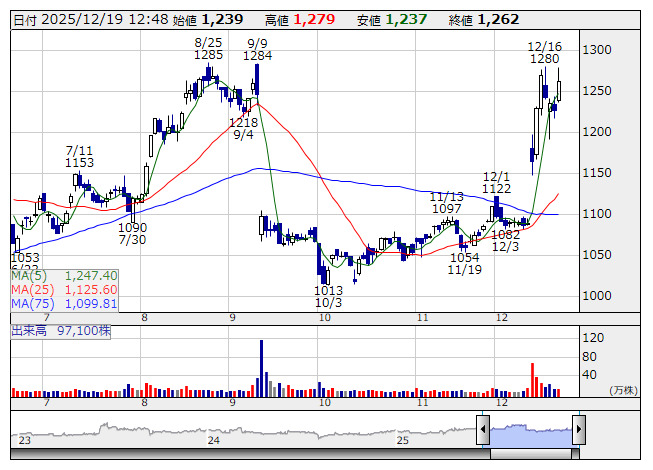Click the 1082 12/3 low label

tap(506, 241)
